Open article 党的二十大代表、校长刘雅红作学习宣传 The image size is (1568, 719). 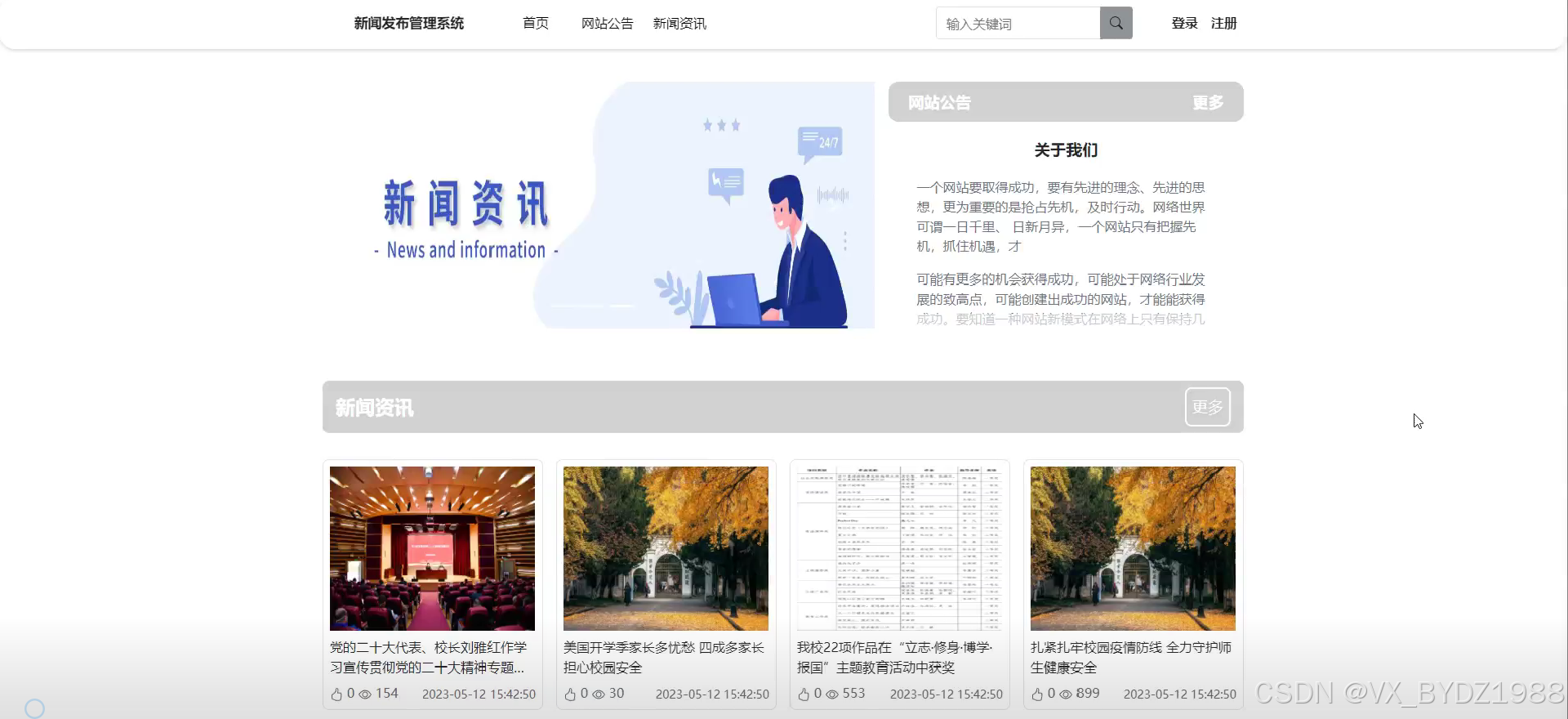[x=429, y=658]
